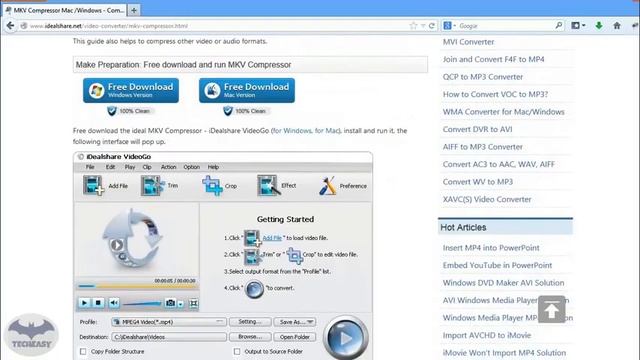Click the search magnifier icon
The width and height of the screenshot is (640, 360).
[558, 25]
